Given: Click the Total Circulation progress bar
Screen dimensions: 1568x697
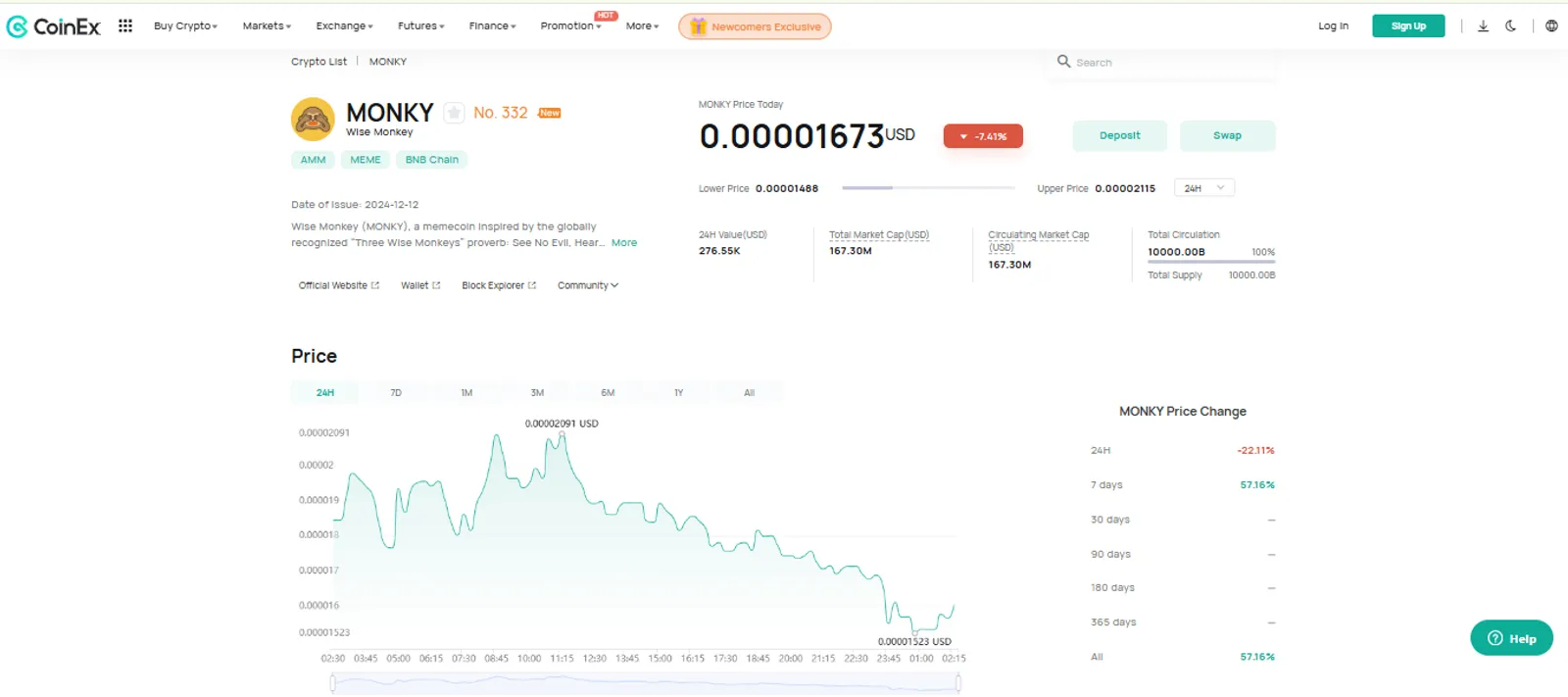Looking at the screenshot, I should click(x=1211, y=262).
